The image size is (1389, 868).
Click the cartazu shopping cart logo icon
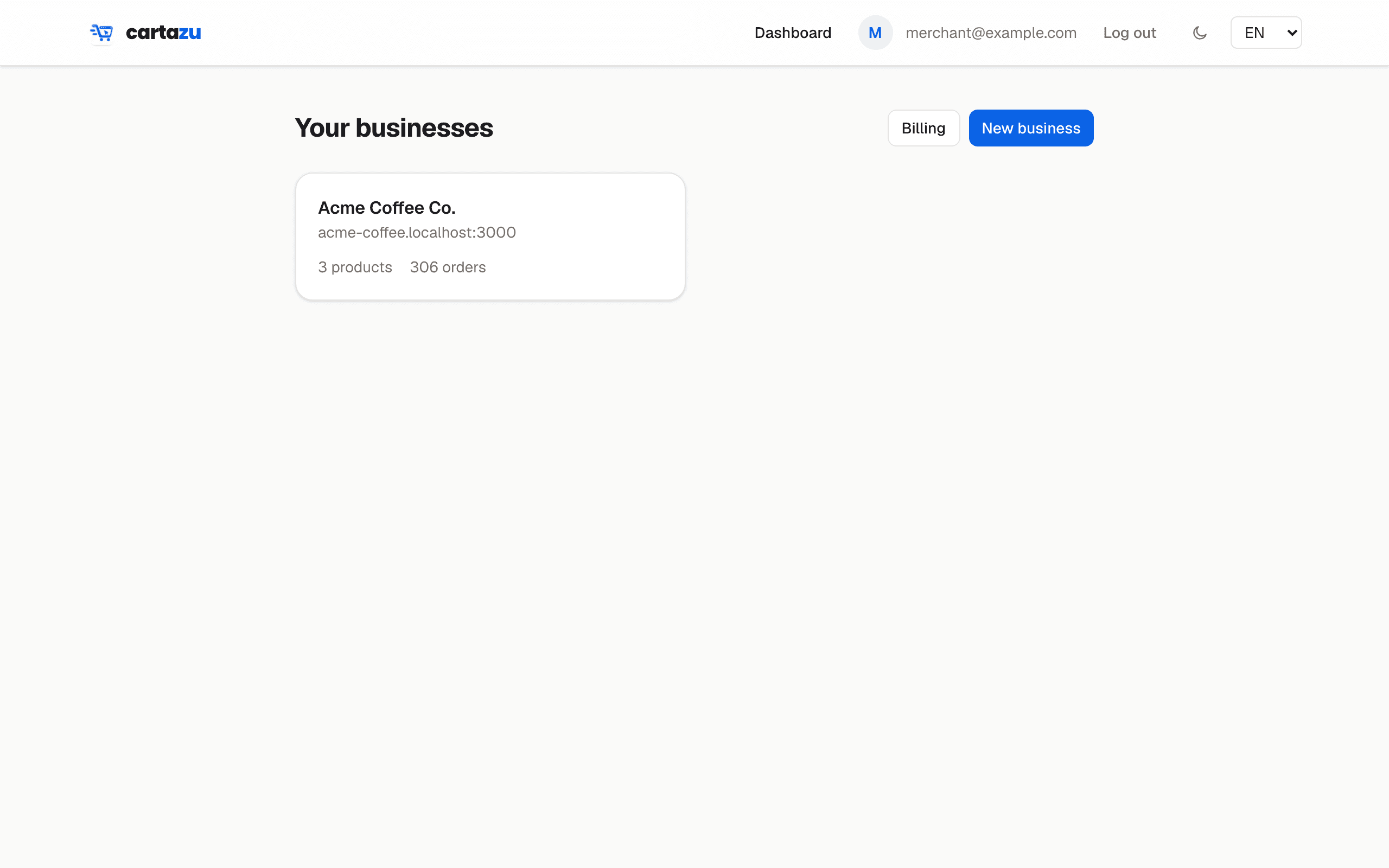pyautogui.click(x=101, y=33)
